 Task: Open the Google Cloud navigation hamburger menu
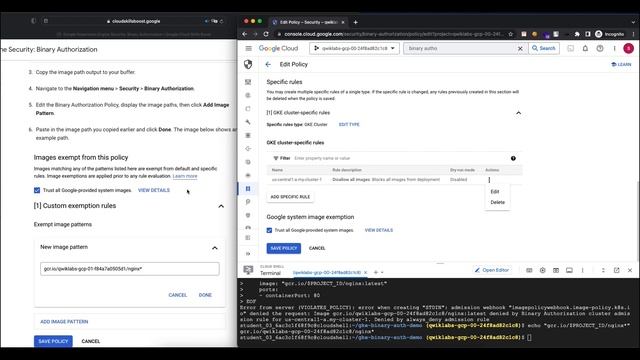coord(248,48)
